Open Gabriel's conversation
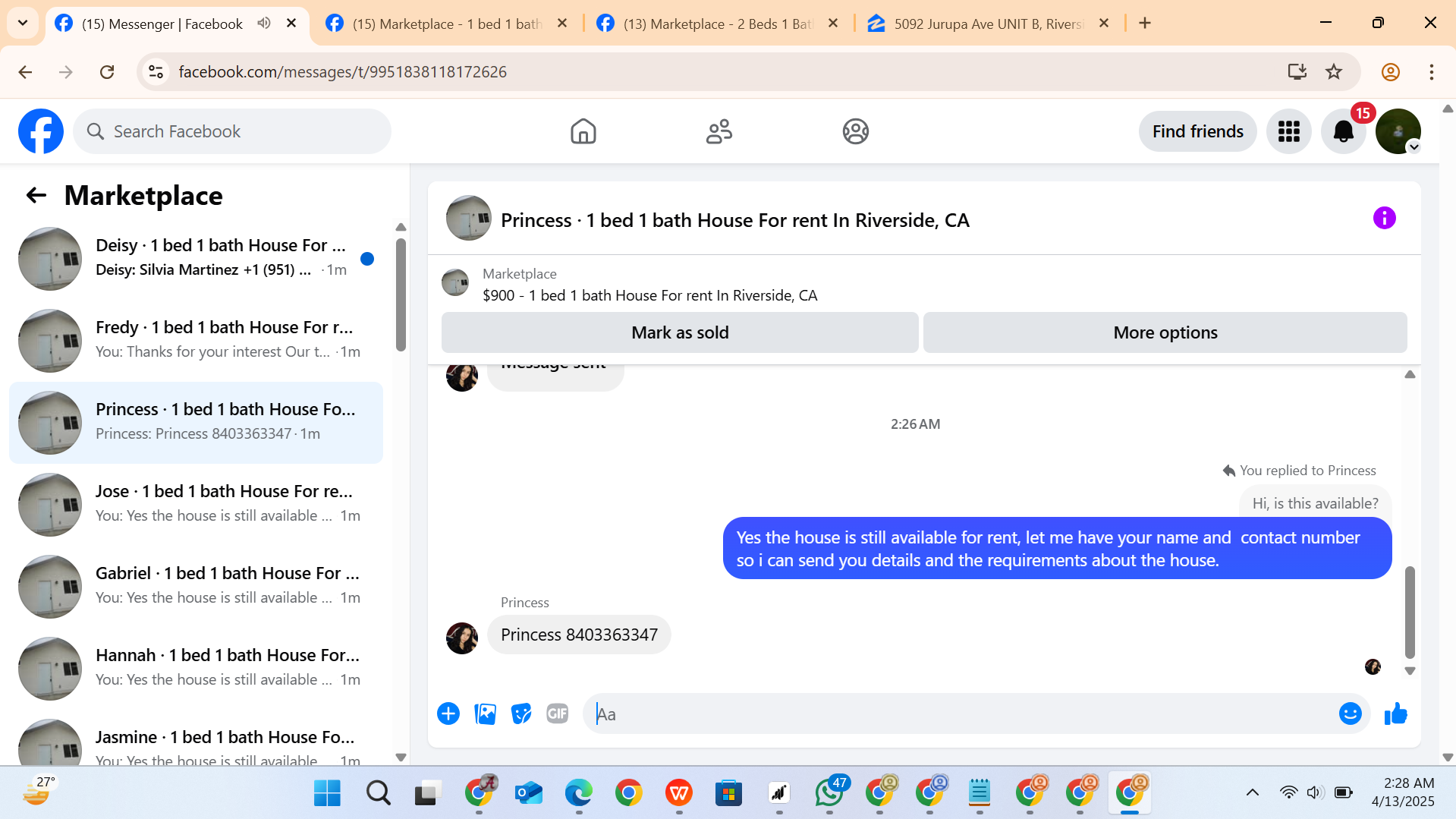The image size is (1456, 819). click(x=196, y=587)
